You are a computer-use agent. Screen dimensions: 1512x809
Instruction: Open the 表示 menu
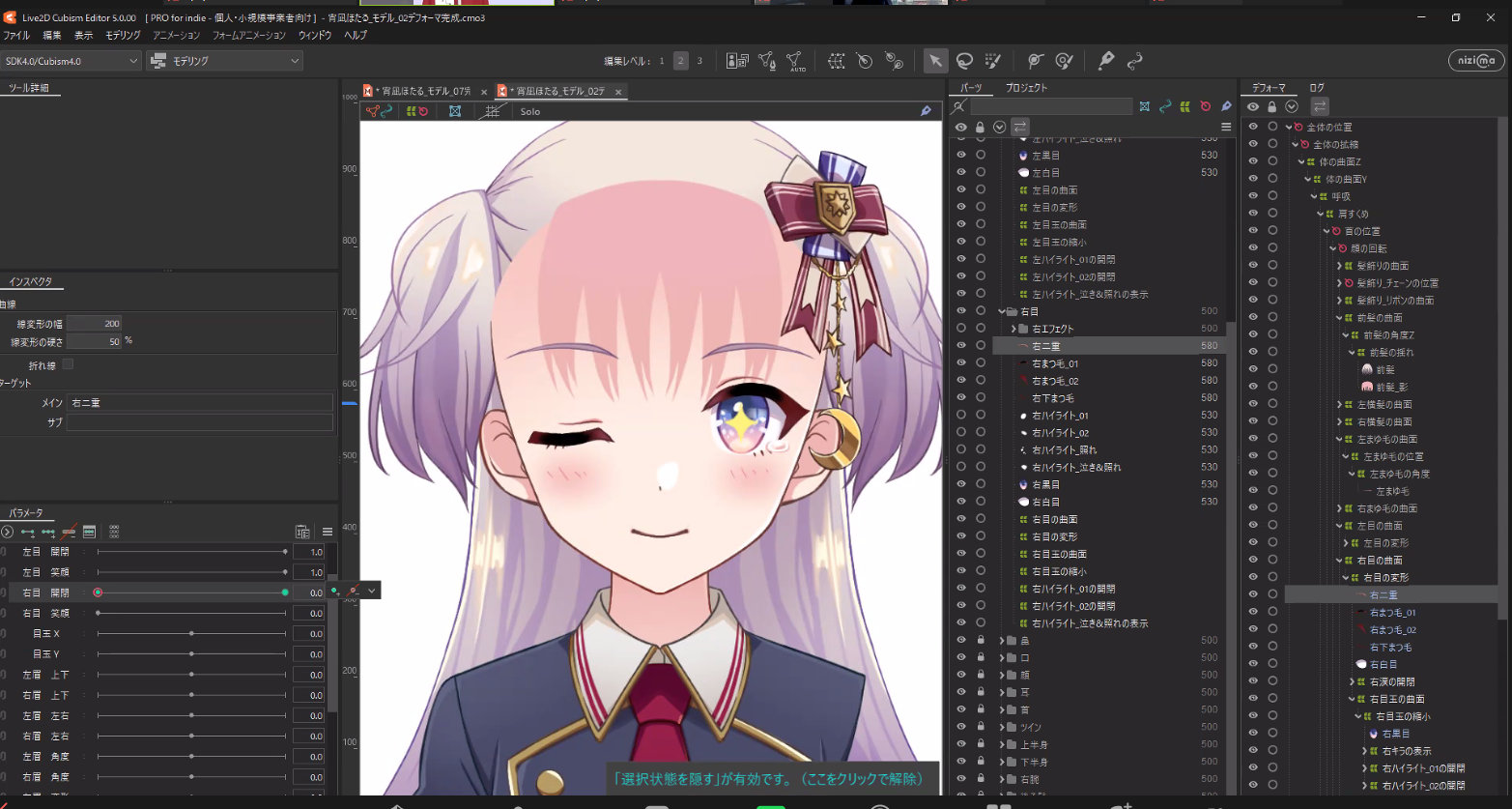point(83,35)
